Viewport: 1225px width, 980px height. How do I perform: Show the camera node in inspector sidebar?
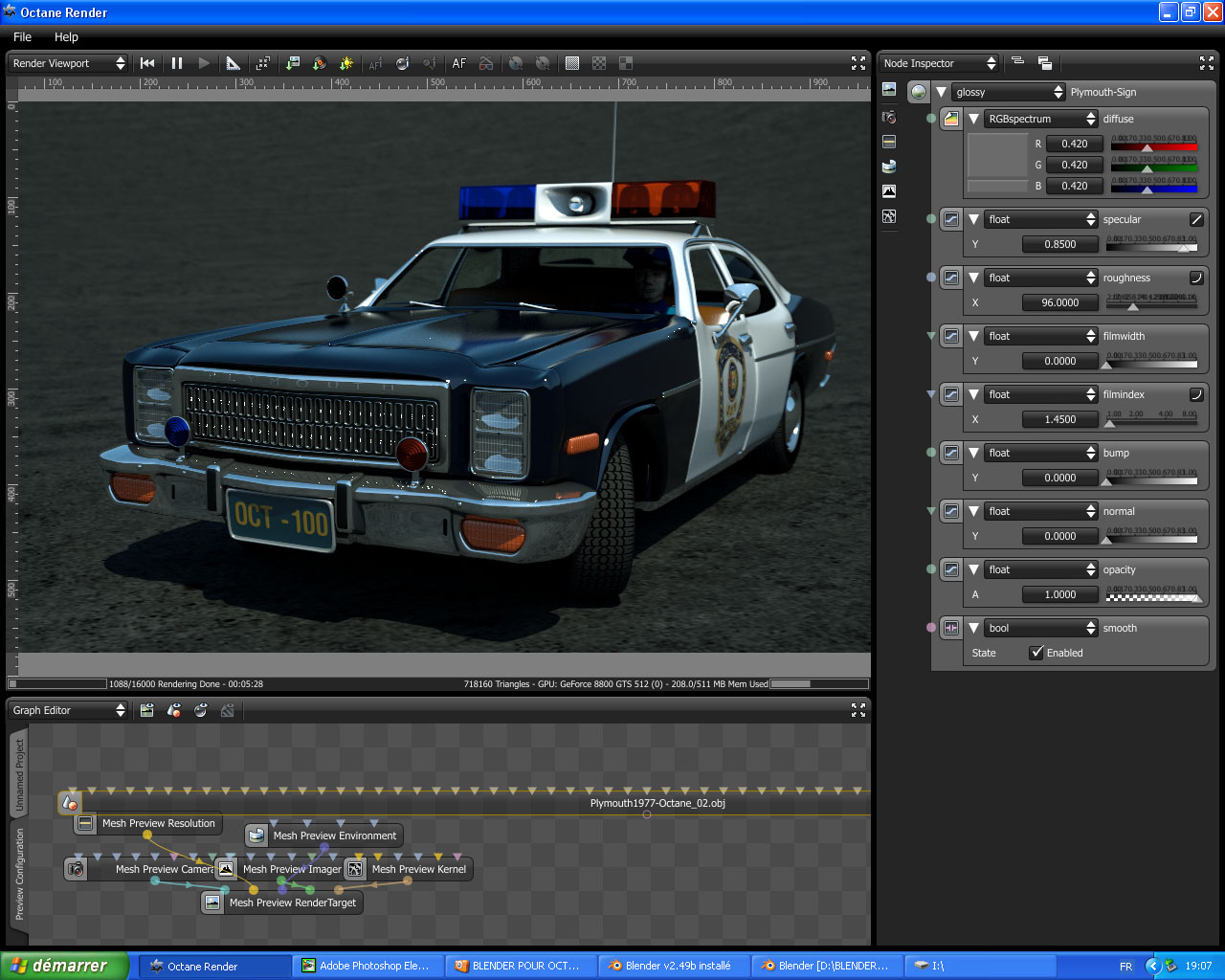point(889,117)
